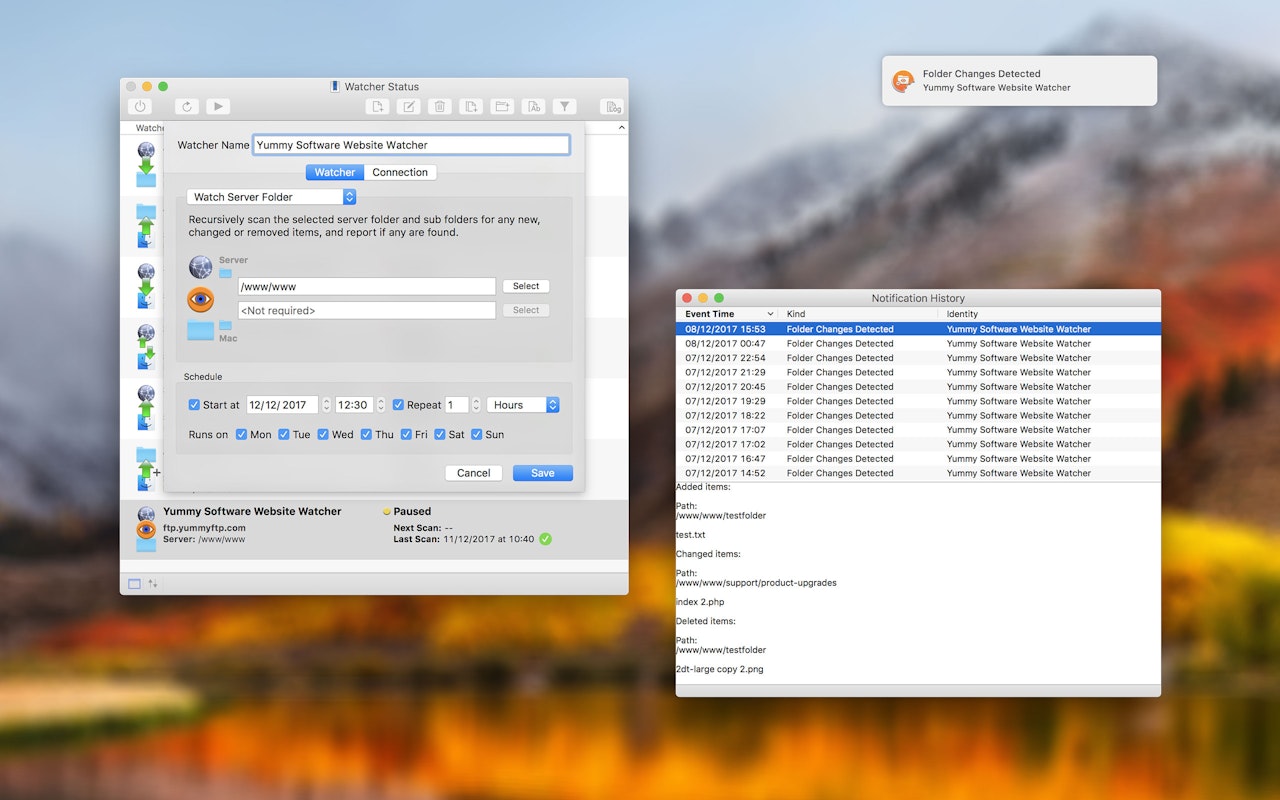1280x800 pixels.
Task: Click the Repeat count stepper arrows
Action: coord(476,405)
